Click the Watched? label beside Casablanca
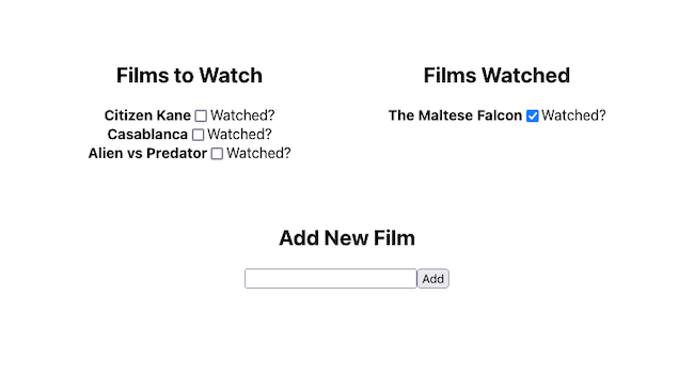Viewport: 694px width, 372px height. click(x=239, y=134)
